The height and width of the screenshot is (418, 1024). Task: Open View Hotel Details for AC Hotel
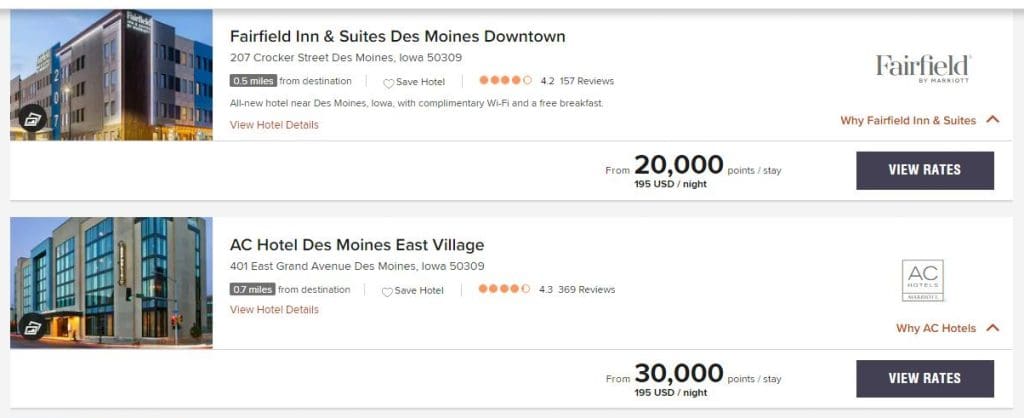pos(274,310)
